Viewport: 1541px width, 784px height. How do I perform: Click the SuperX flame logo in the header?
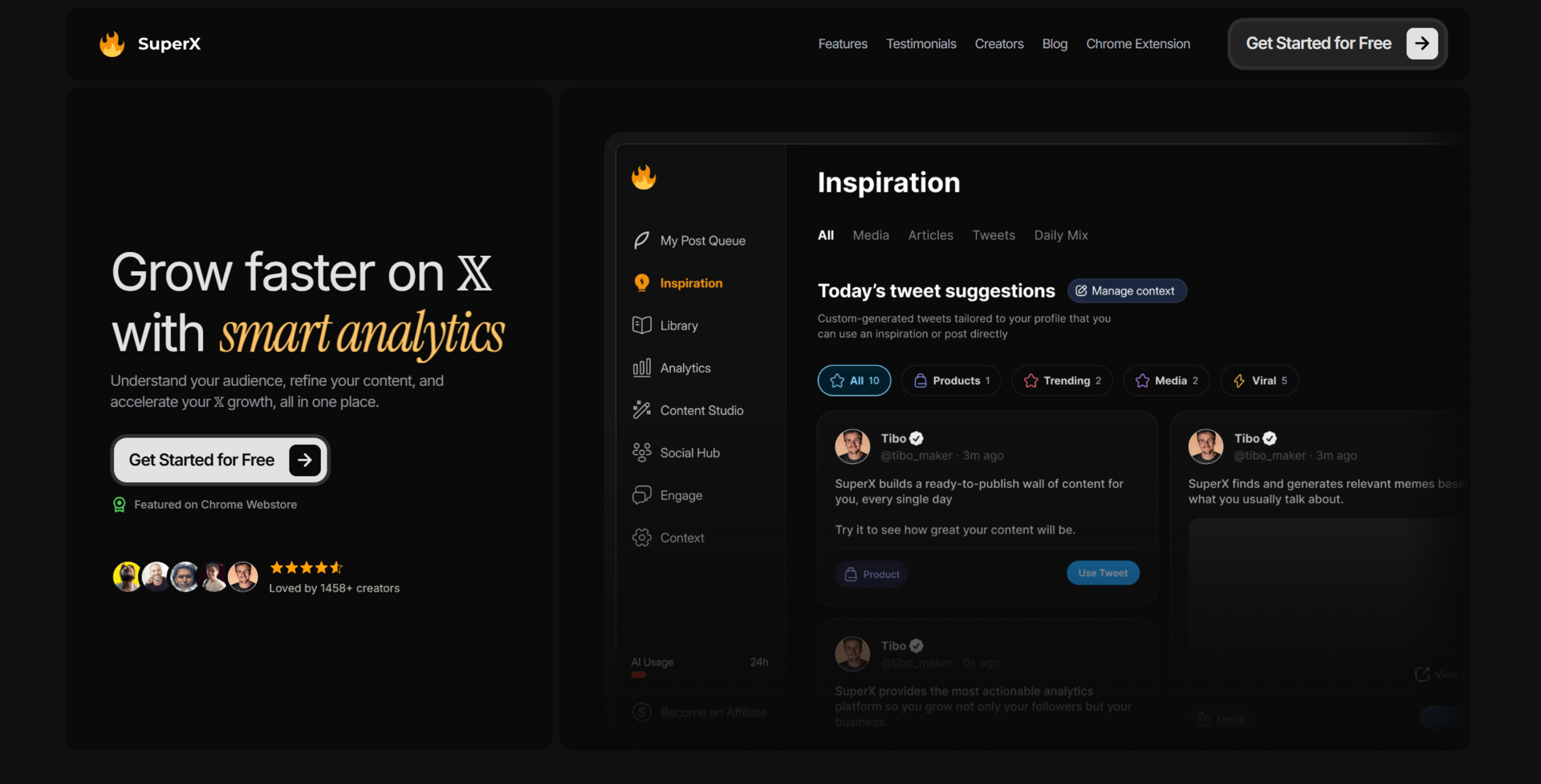pyautogui.click(x=112, y=43)
